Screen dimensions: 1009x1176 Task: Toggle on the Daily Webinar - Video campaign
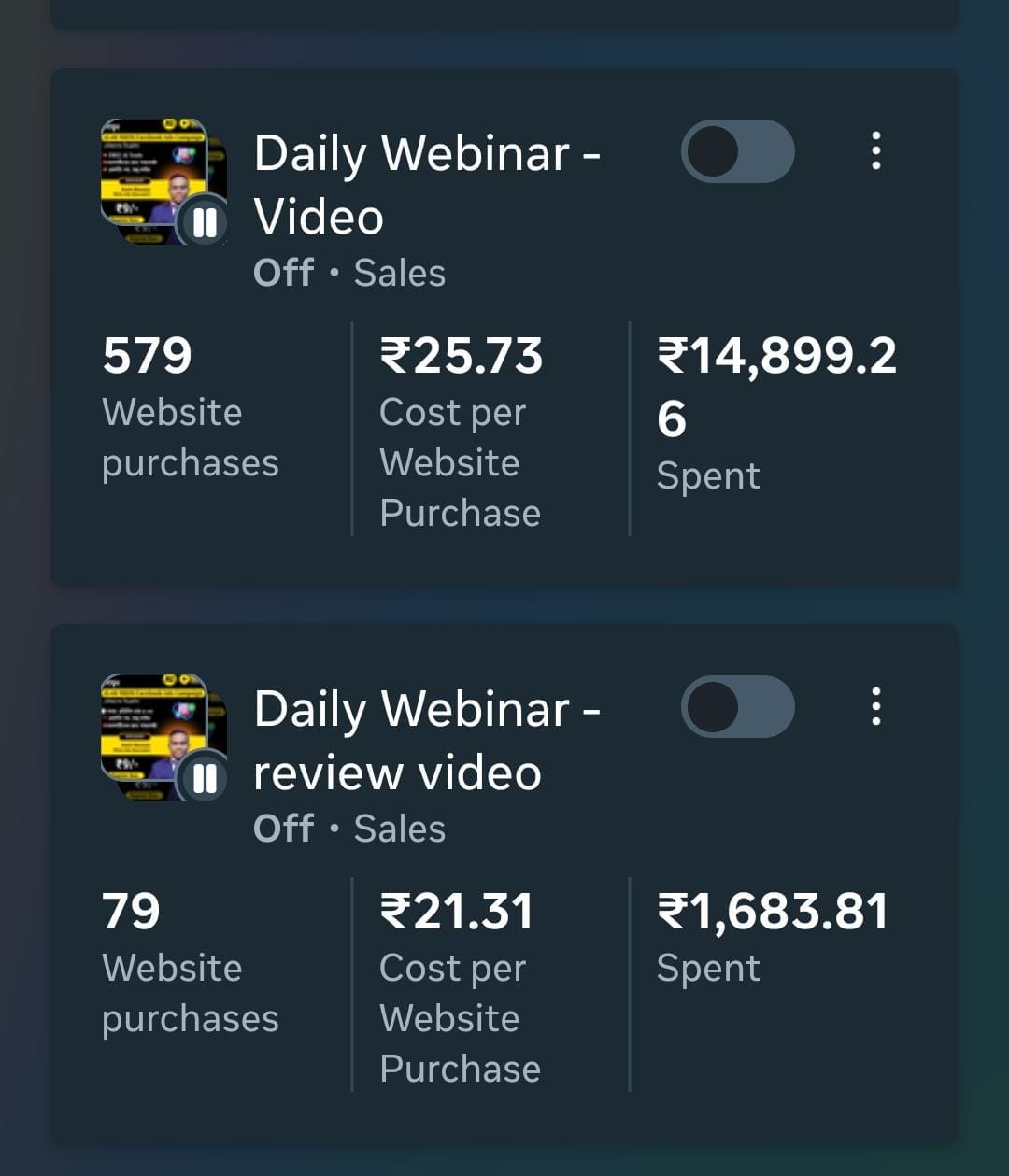tap(737, 151)
